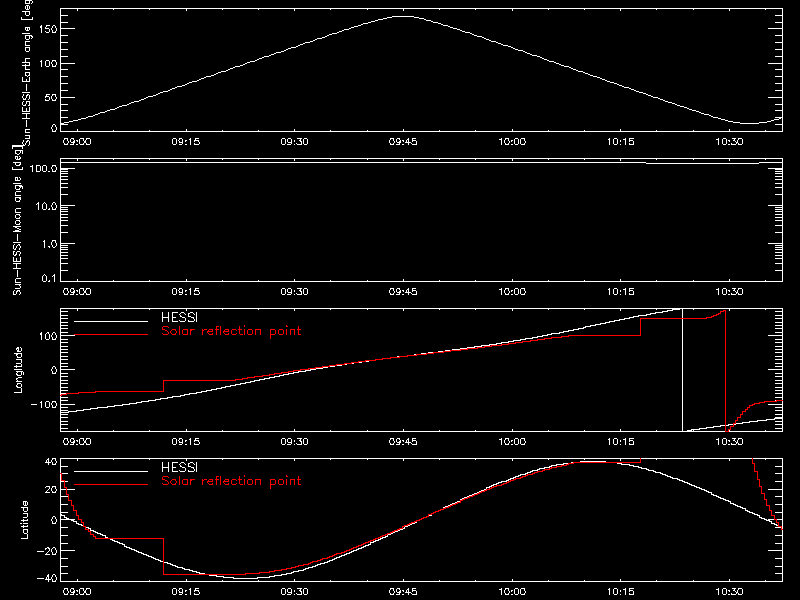800x600 pixels.
Task: Click white HESSI legend line in Longitude plot
Action: click(111, 321)
